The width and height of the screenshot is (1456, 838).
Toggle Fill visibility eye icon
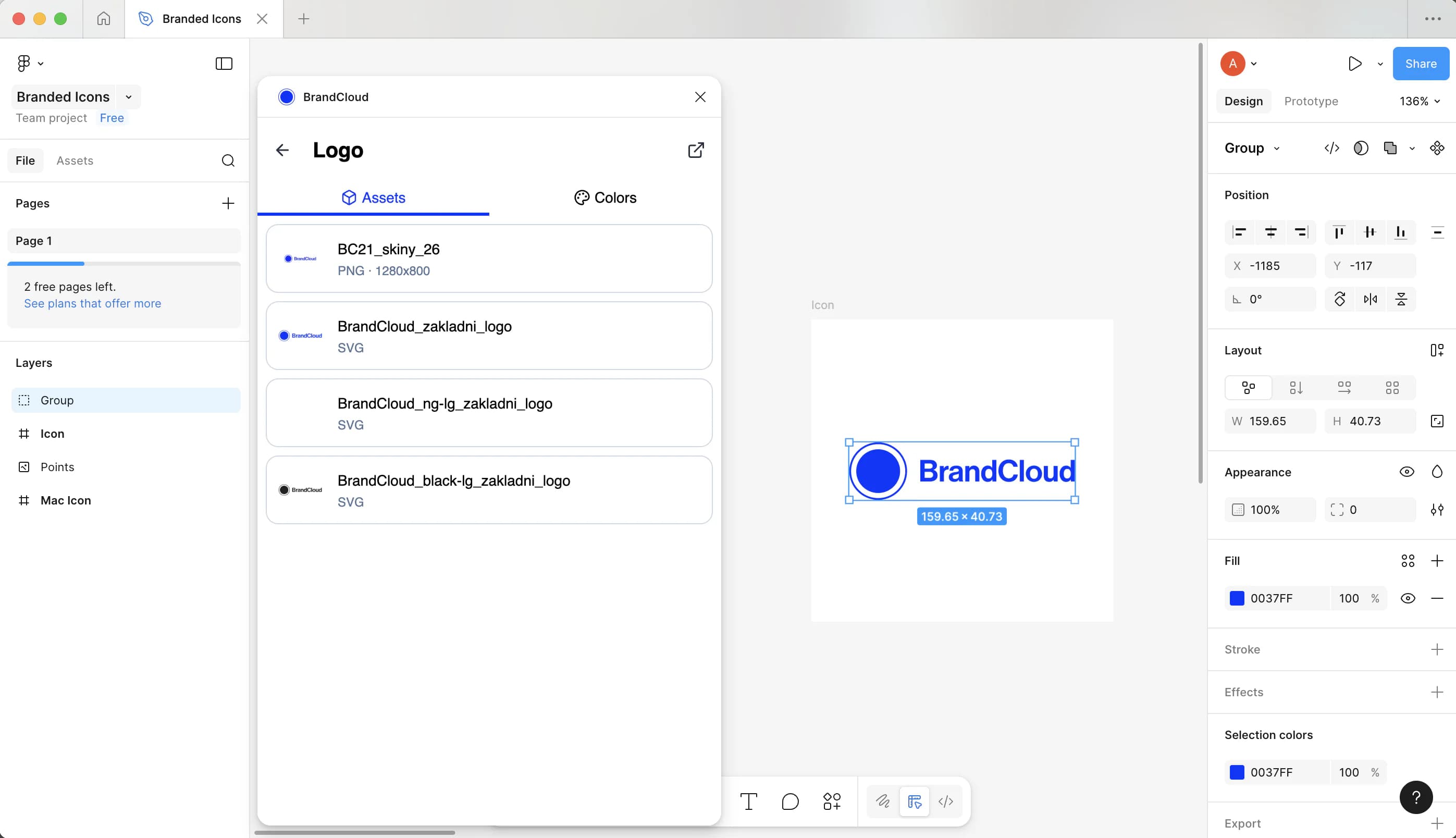point(1408,598)
